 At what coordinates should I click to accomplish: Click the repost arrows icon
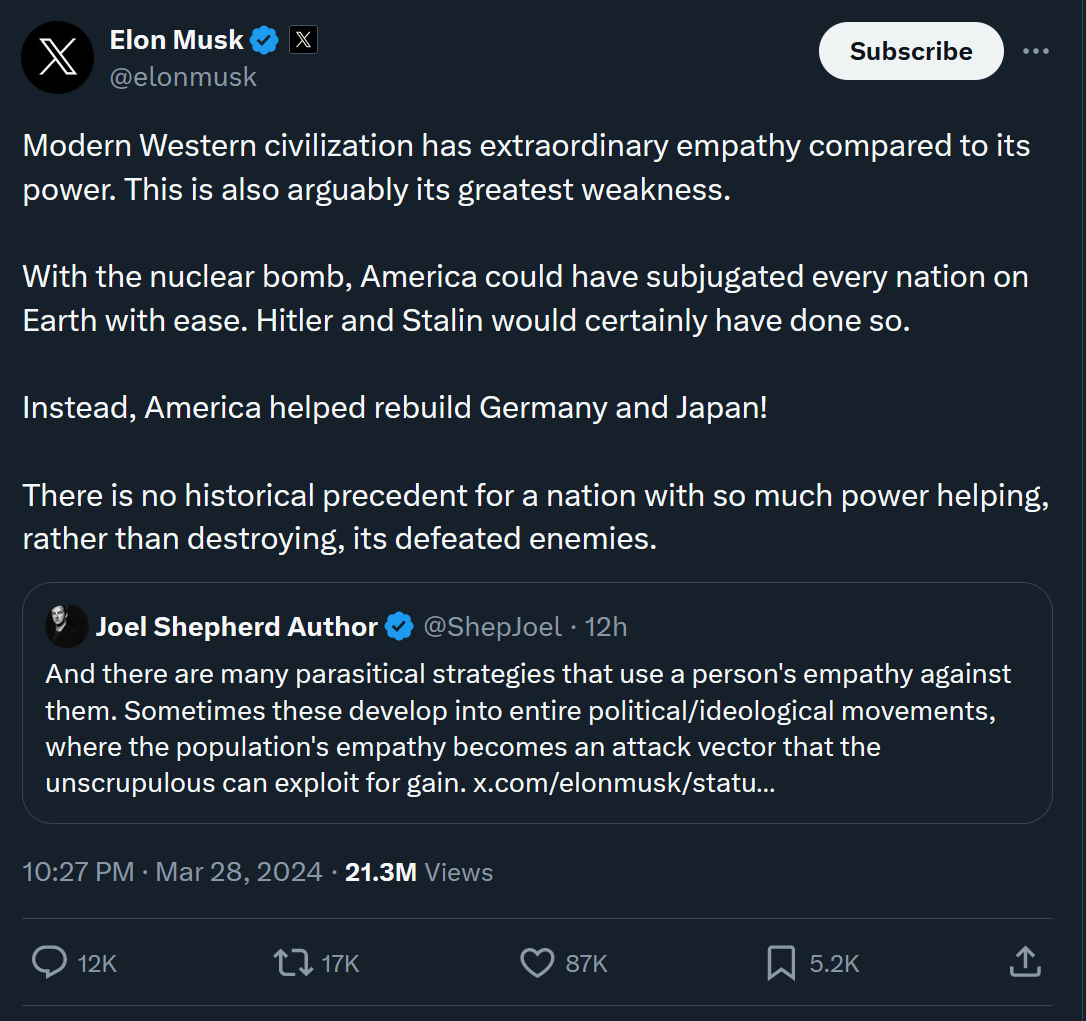point(293,963)
